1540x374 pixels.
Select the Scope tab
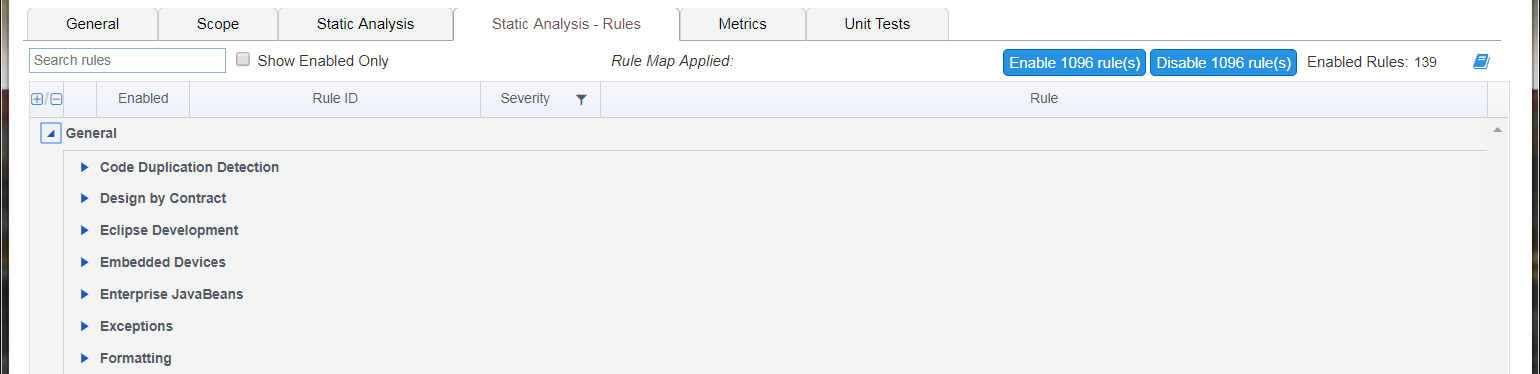(x=218, y=24)
